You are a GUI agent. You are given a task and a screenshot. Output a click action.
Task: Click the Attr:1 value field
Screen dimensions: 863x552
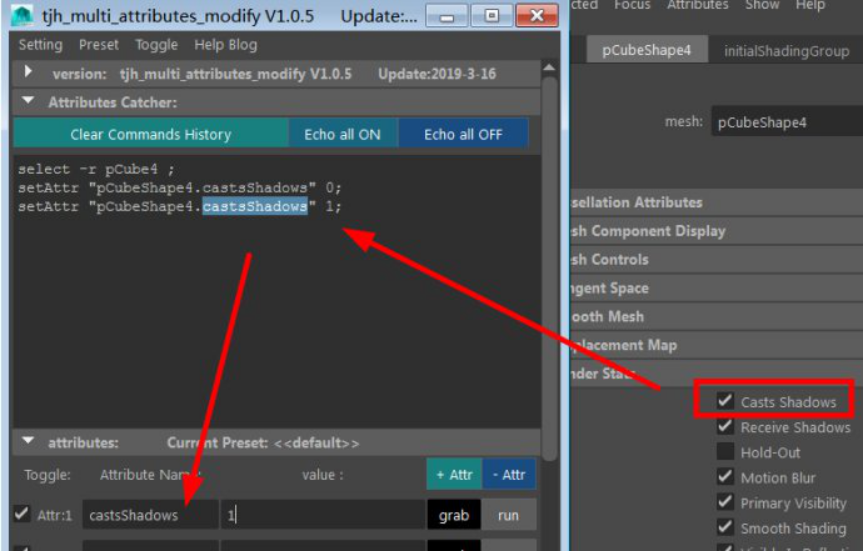pos(323,515)
